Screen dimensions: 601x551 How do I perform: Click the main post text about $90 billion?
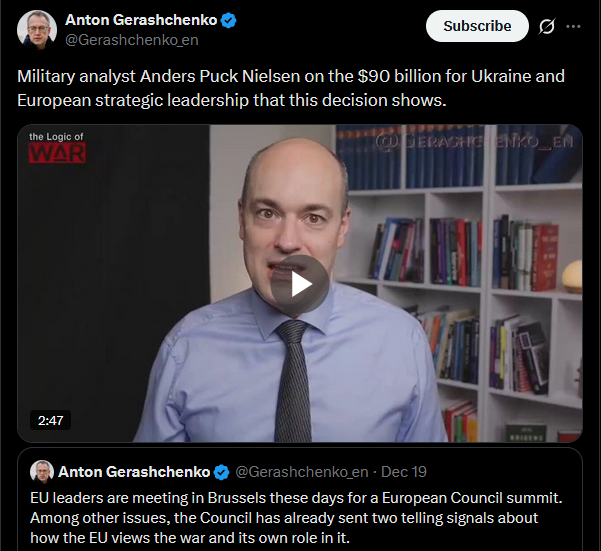coord(291,88)
